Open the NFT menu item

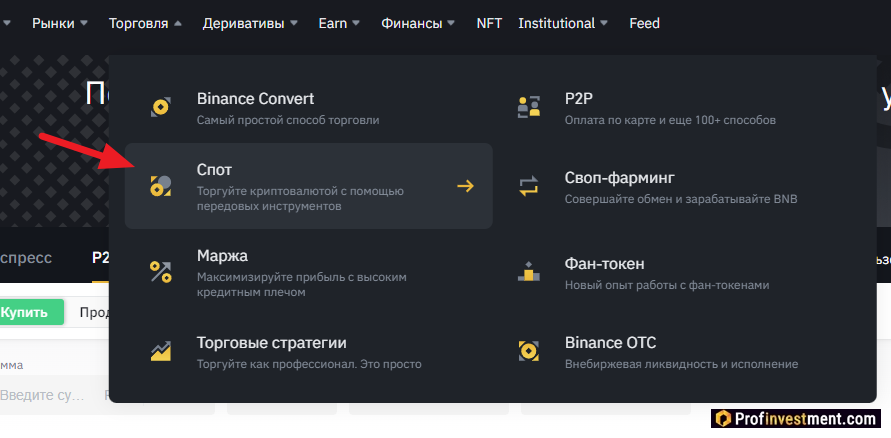[x=489, y=23]
